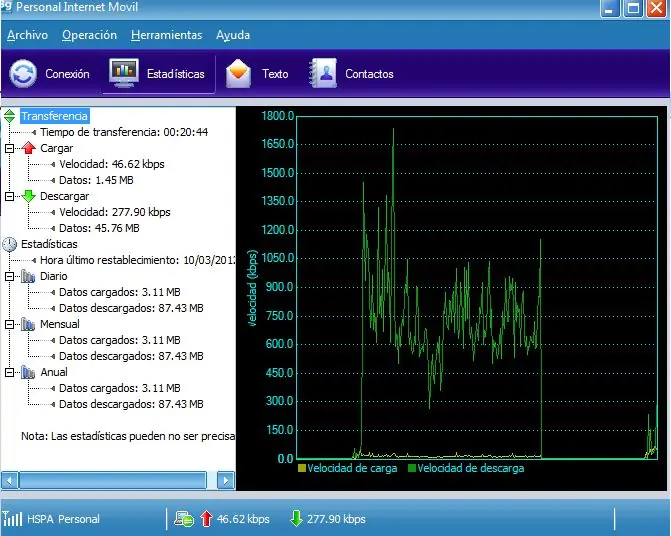Click the horizontal scrollbar right arrow
The image size is (671, 536).
(226, 480)
